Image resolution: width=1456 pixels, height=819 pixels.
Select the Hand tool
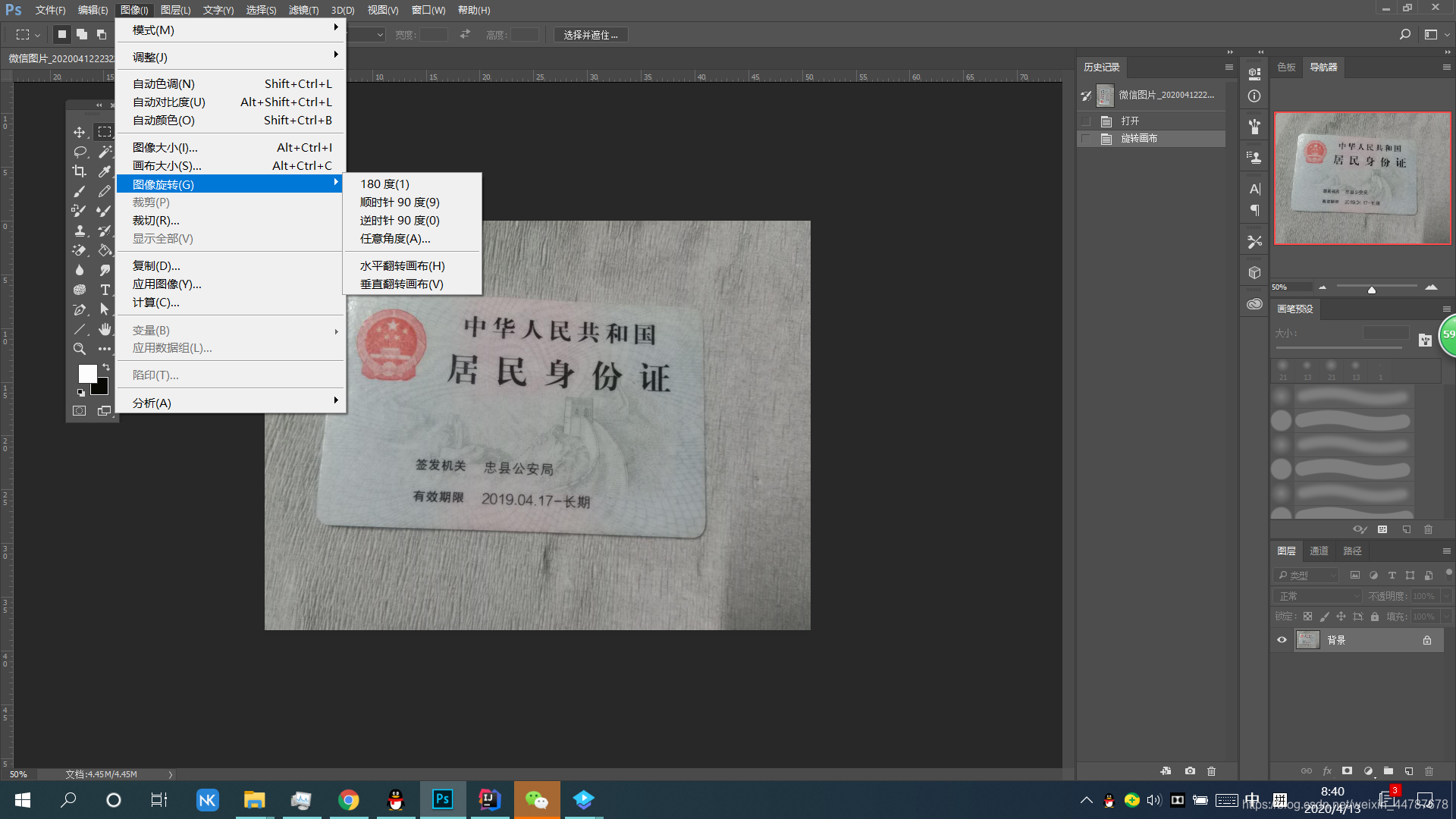click(x=105, y=329)
